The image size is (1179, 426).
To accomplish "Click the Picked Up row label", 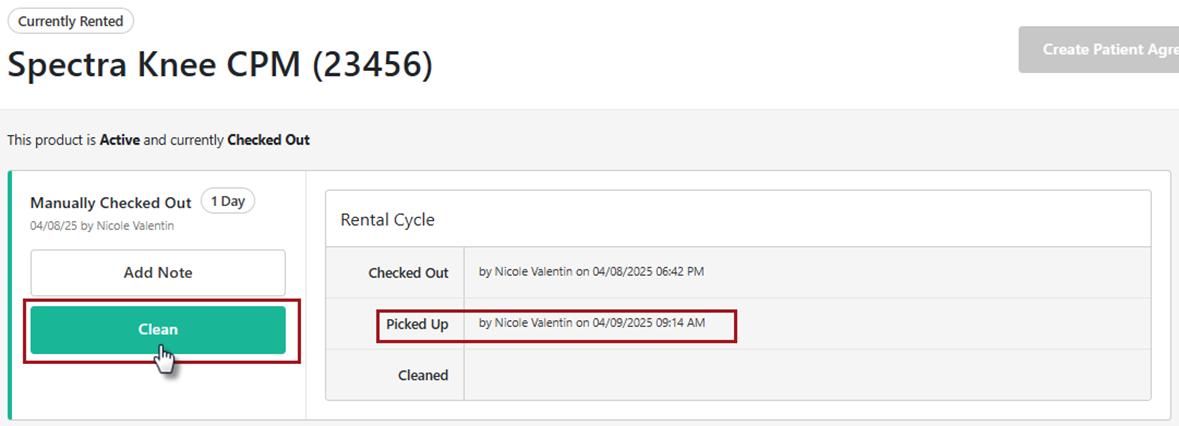I will (x=417, y=324).
